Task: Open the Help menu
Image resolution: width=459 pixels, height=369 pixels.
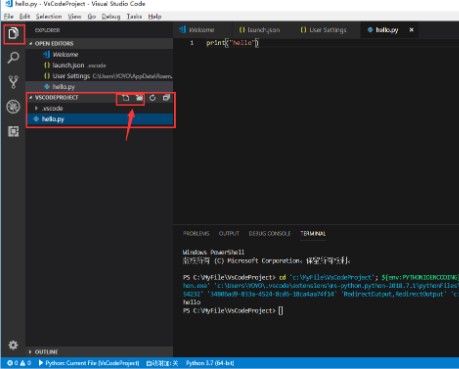Action: 155,16
